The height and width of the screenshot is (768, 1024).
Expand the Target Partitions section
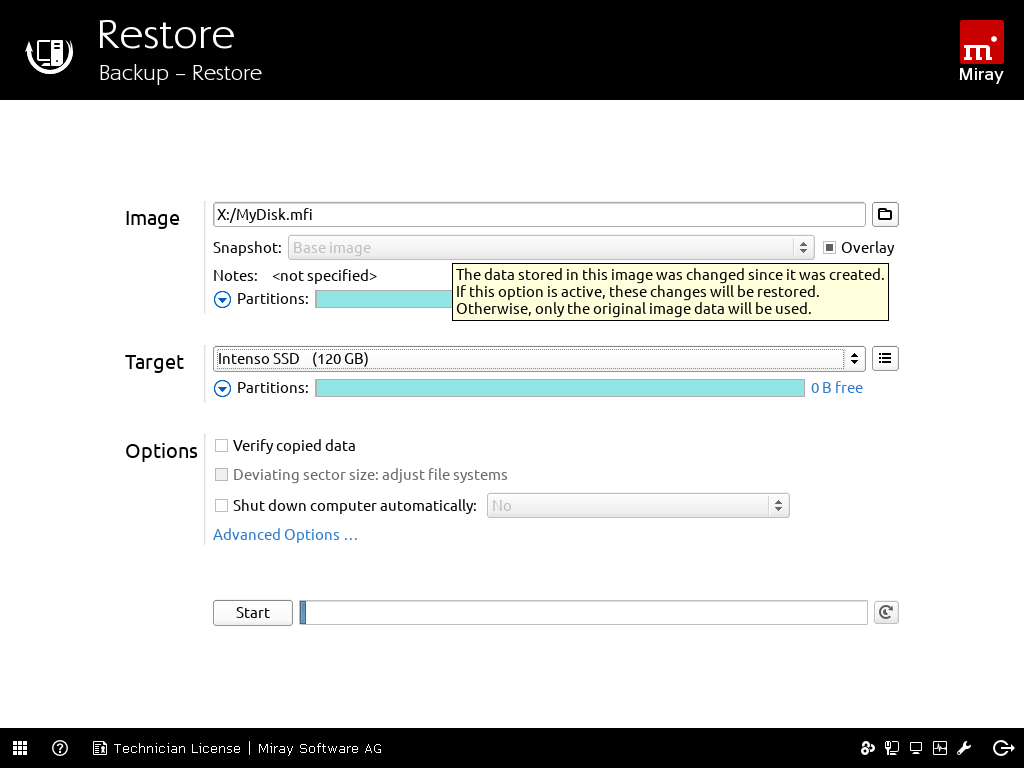(223, 388)
